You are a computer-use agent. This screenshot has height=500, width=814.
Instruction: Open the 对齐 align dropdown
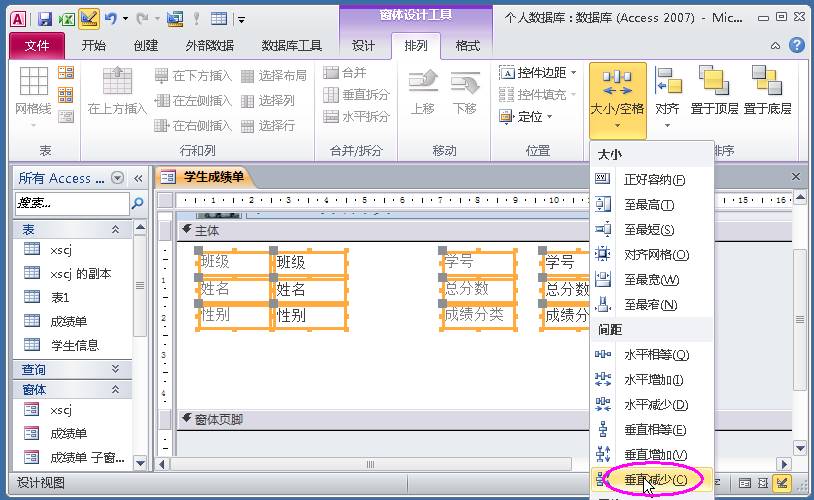pyautogui.click(x=668, y=98)
